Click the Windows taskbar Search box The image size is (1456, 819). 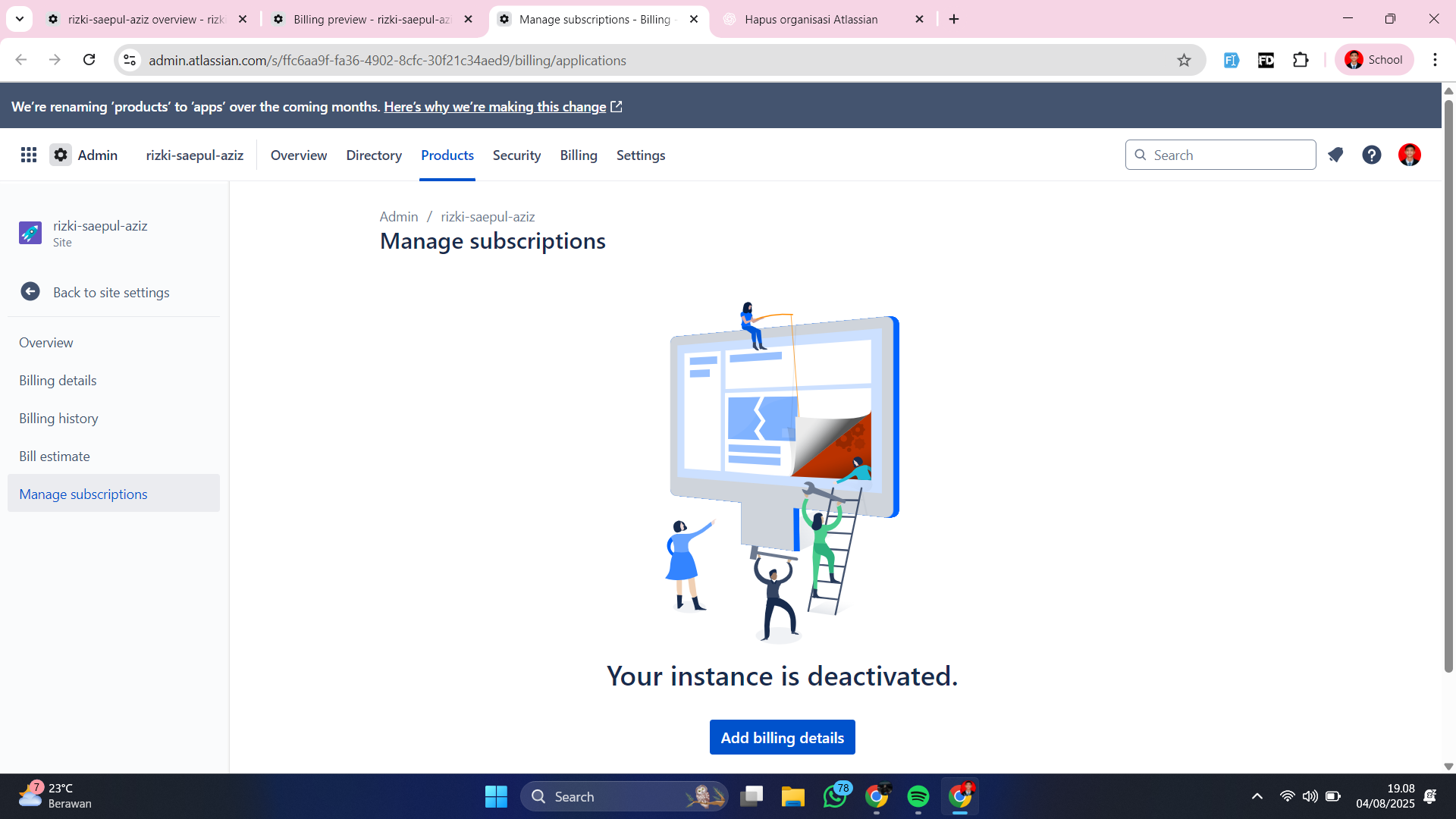coord(624,796)
